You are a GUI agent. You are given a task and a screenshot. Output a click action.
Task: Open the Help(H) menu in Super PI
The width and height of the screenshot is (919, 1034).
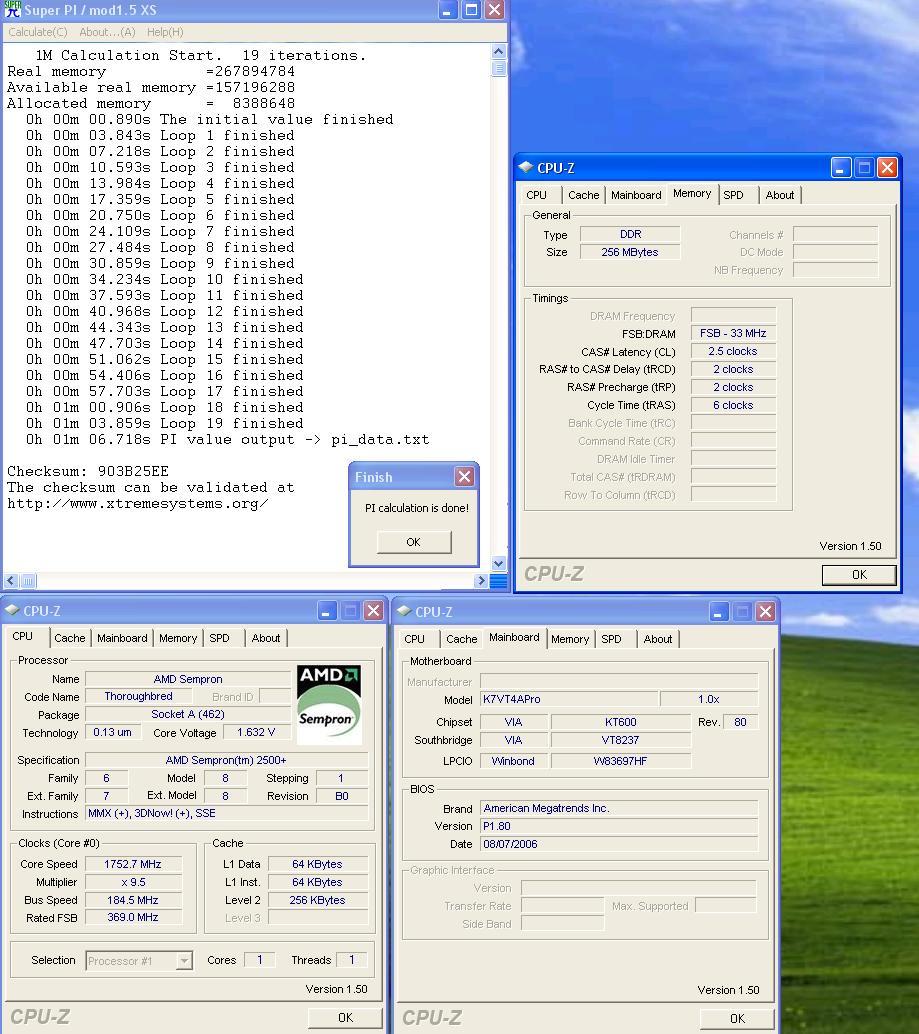coord(165,32)
